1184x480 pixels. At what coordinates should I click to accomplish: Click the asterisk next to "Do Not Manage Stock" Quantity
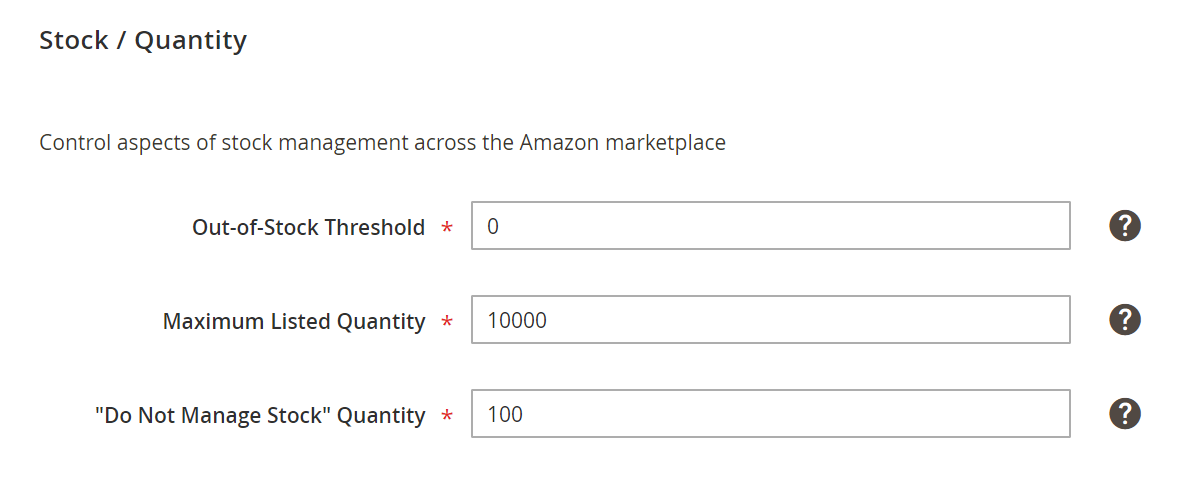tap(447, 417)
